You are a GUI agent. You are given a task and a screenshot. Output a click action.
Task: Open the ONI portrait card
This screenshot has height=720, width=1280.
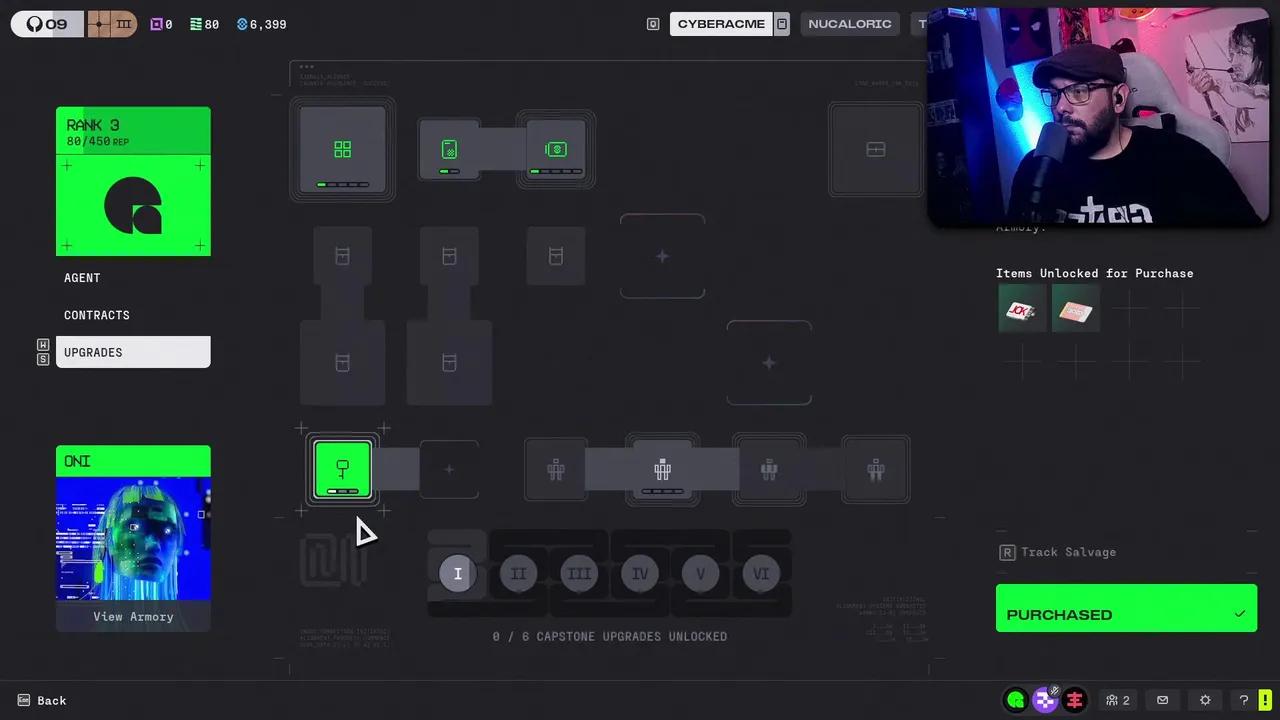(x=133, y=538)
